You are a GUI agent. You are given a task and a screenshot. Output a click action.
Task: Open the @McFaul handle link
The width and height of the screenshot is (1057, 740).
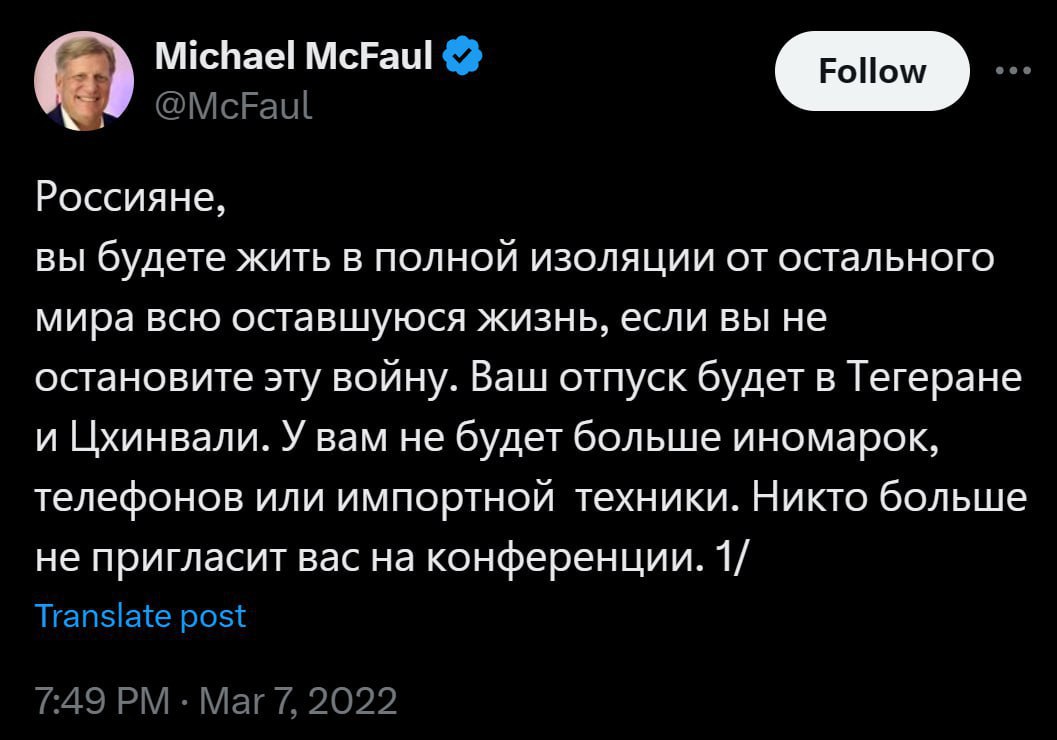click(x=232, y=102)
